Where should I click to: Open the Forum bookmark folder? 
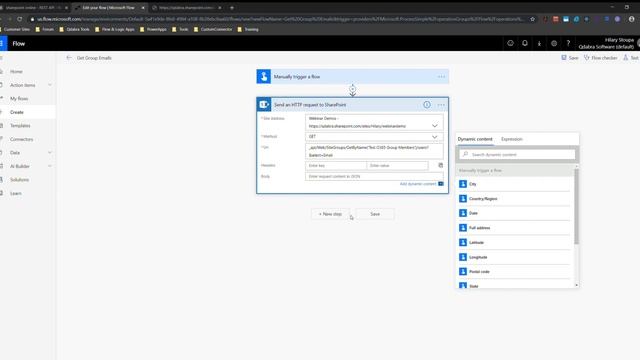44,29
